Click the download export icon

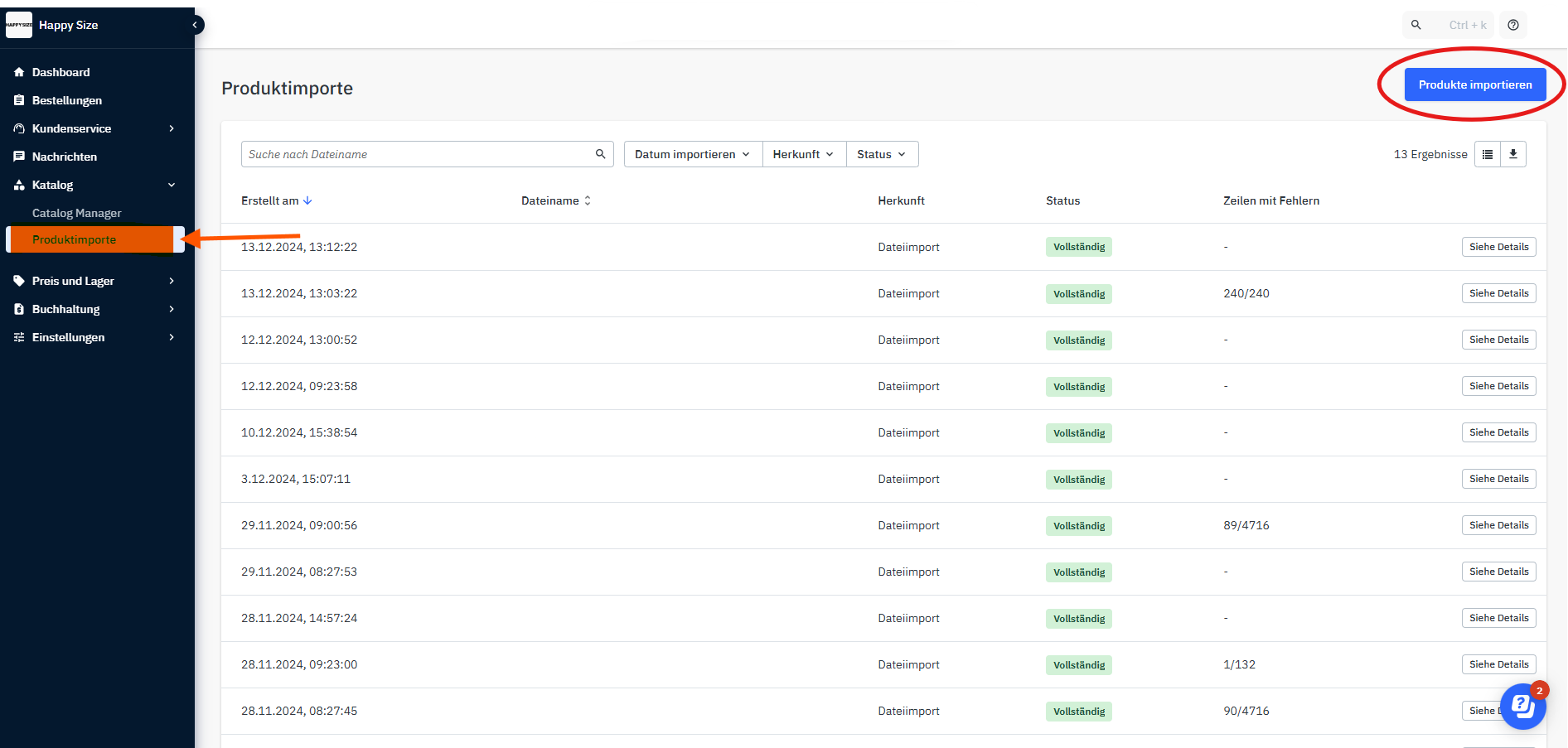tap(1512, 154)
